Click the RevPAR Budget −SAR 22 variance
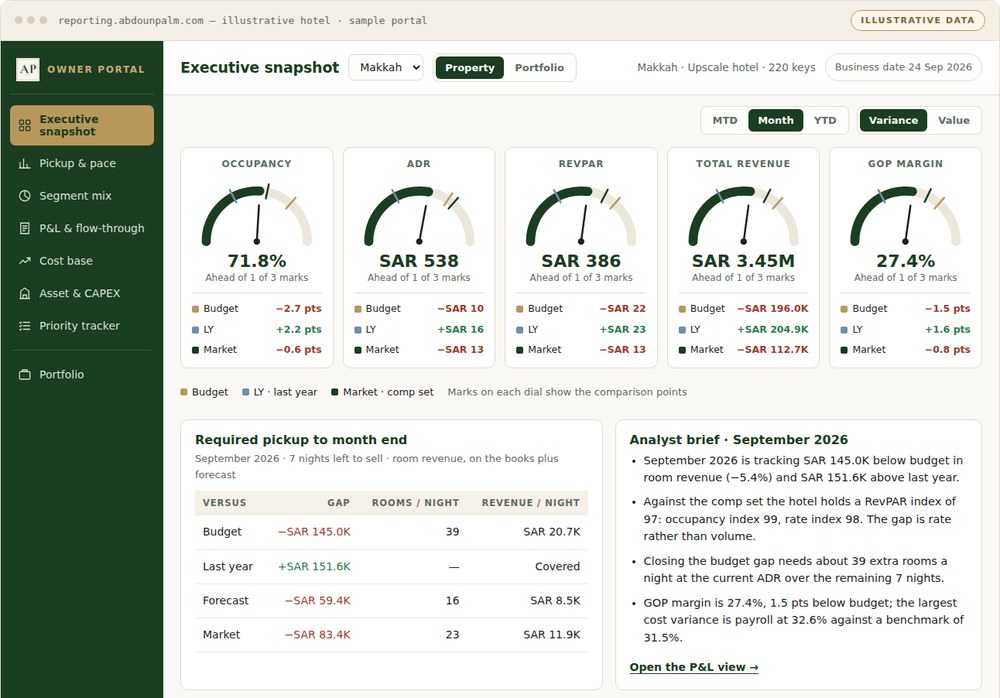 [622, 309]
